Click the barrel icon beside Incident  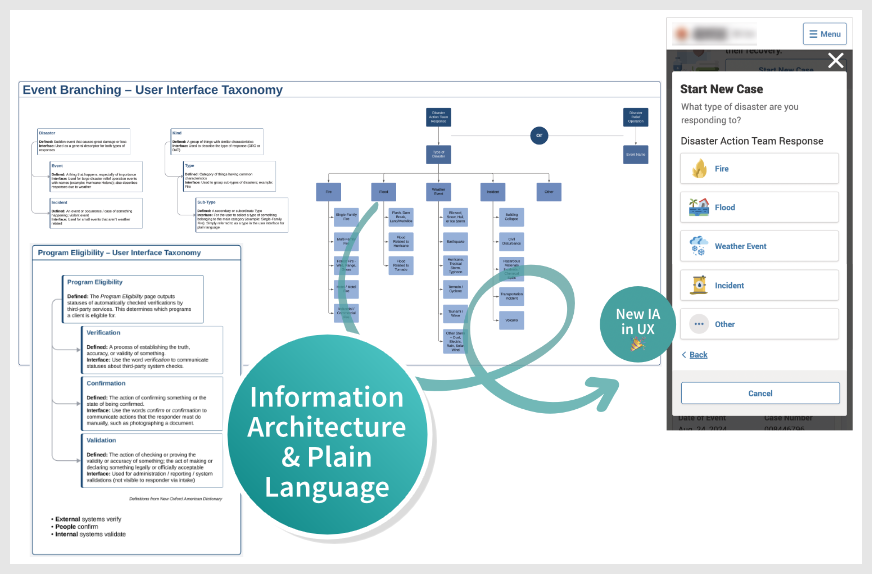(x=699, y=285)
